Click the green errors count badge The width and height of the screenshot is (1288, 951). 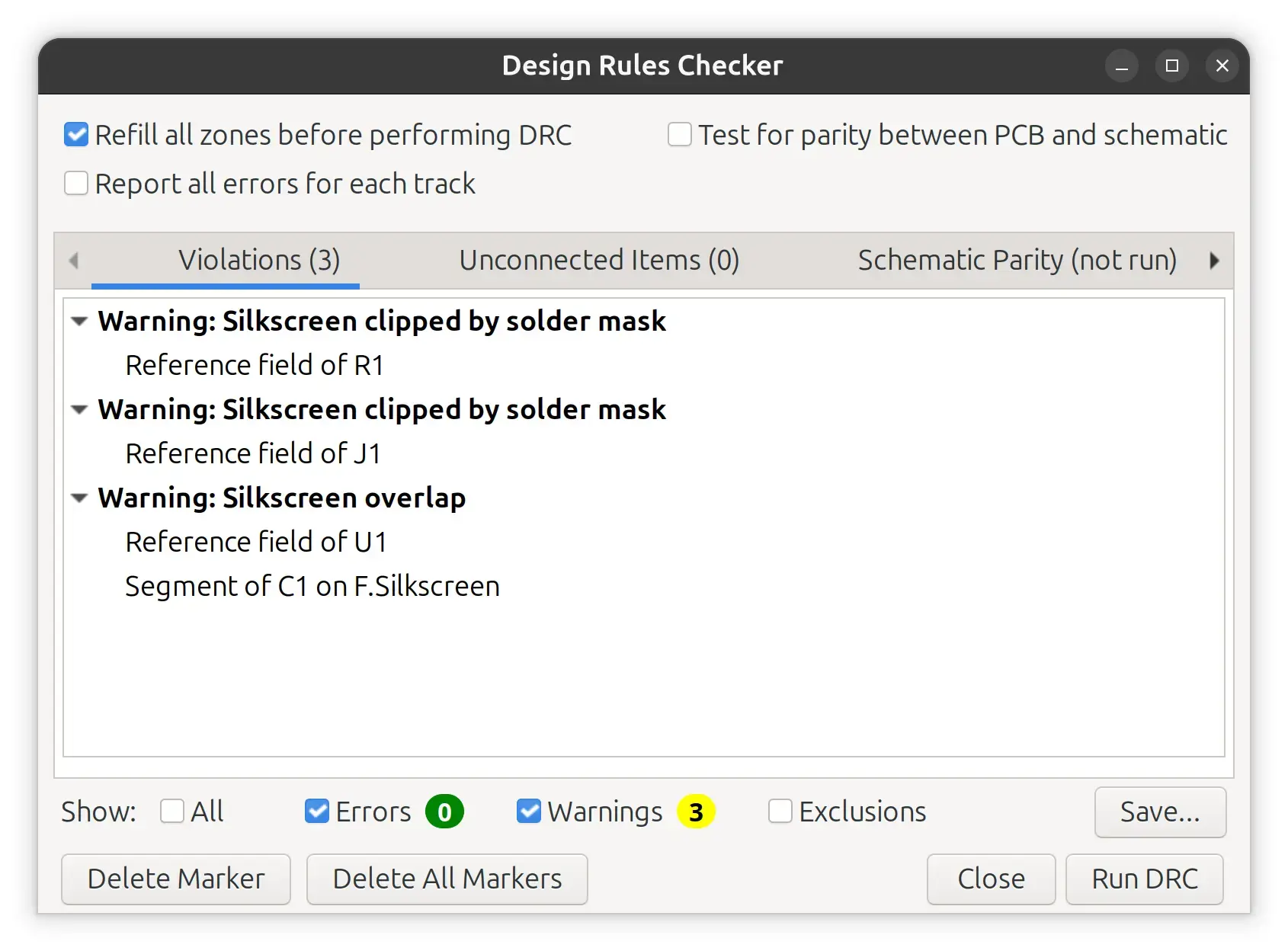click(444, 812)
